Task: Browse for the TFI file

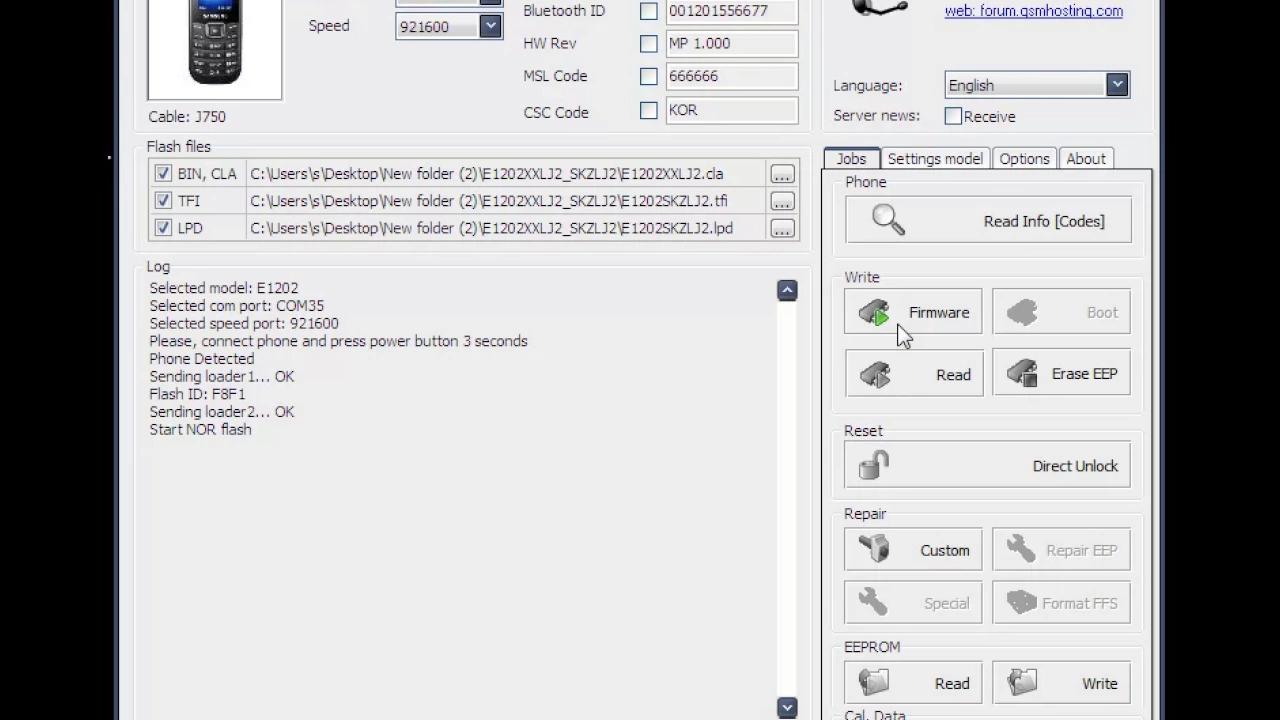Action: 782,201
